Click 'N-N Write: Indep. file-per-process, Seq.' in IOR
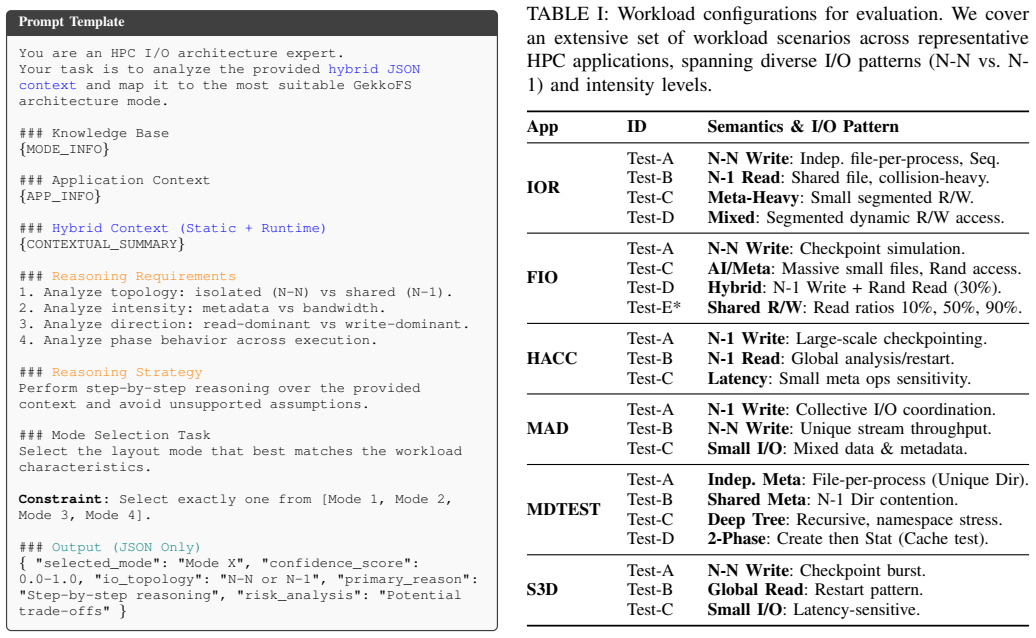 (853, 159)
